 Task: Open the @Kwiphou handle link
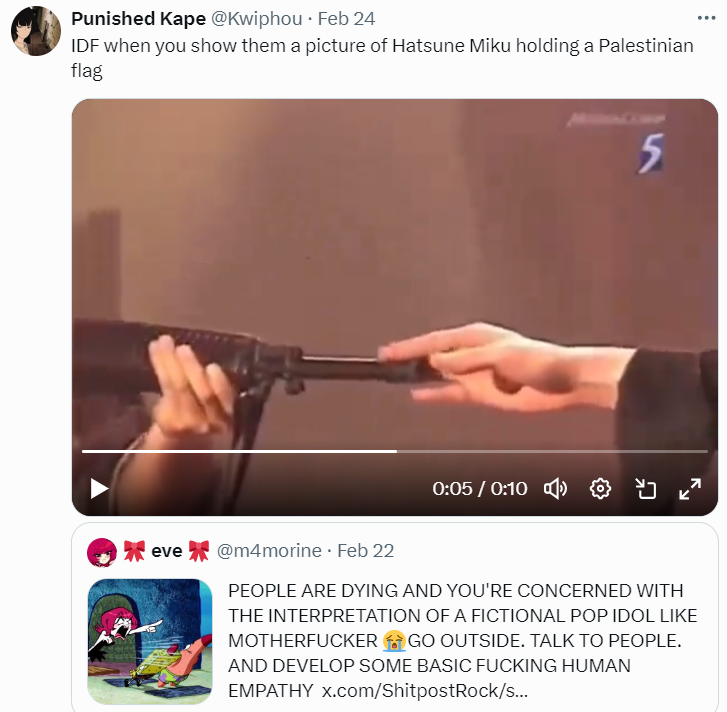255,20
